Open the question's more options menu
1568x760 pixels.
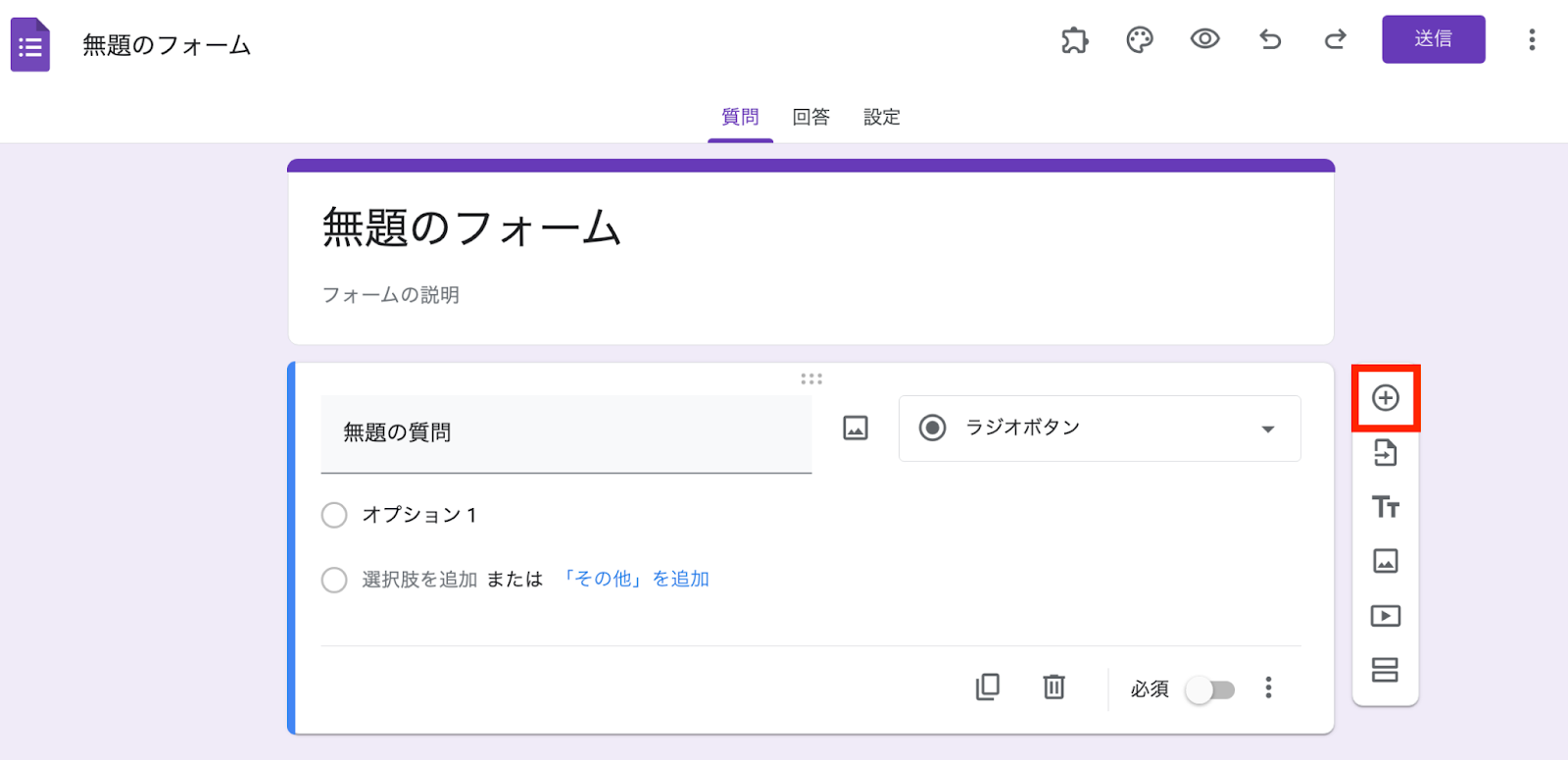[1268, 687]
